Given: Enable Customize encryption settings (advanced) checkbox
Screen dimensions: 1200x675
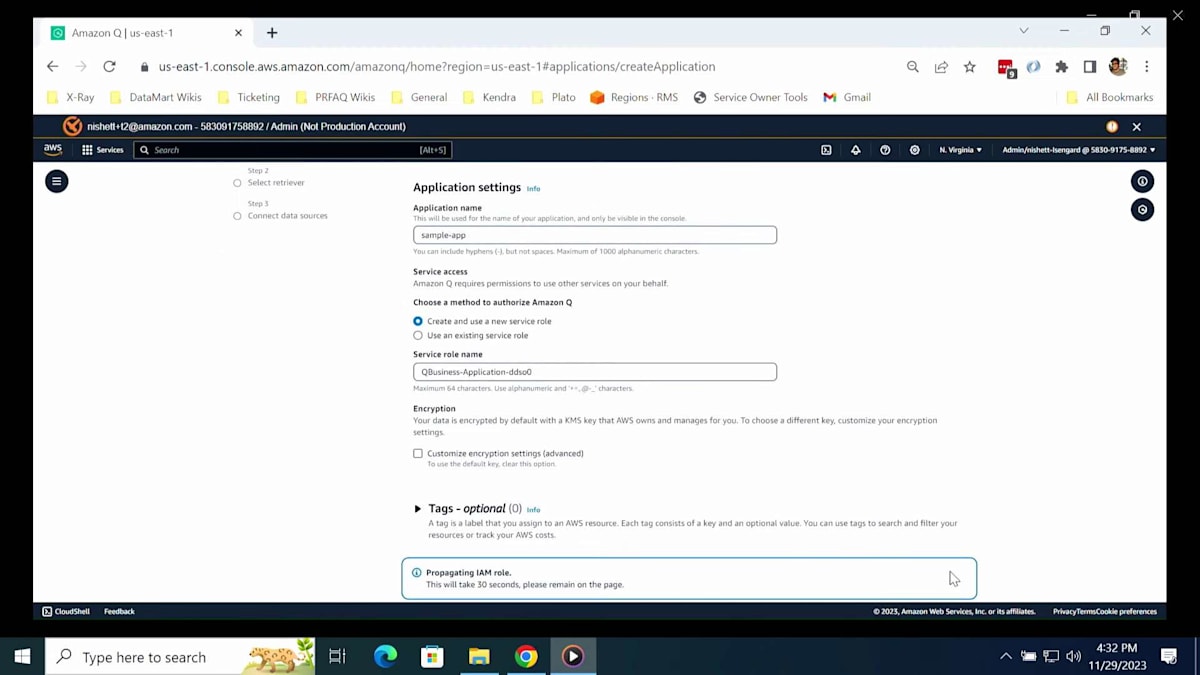Looking at the screenshot, I should 418,453.
